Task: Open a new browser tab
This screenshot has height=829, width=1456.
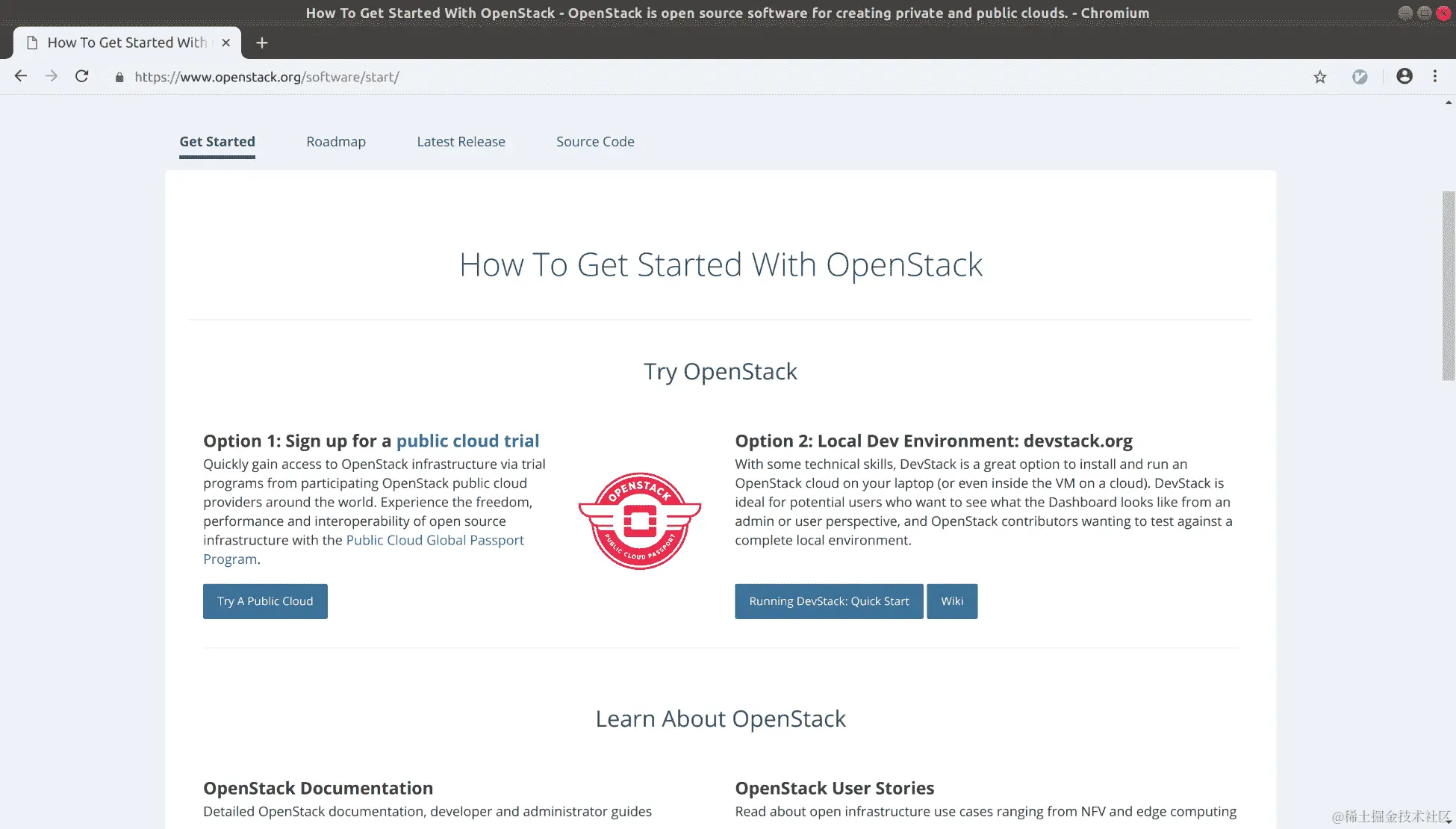Action: pyautogui.click(x=261, y=43)
